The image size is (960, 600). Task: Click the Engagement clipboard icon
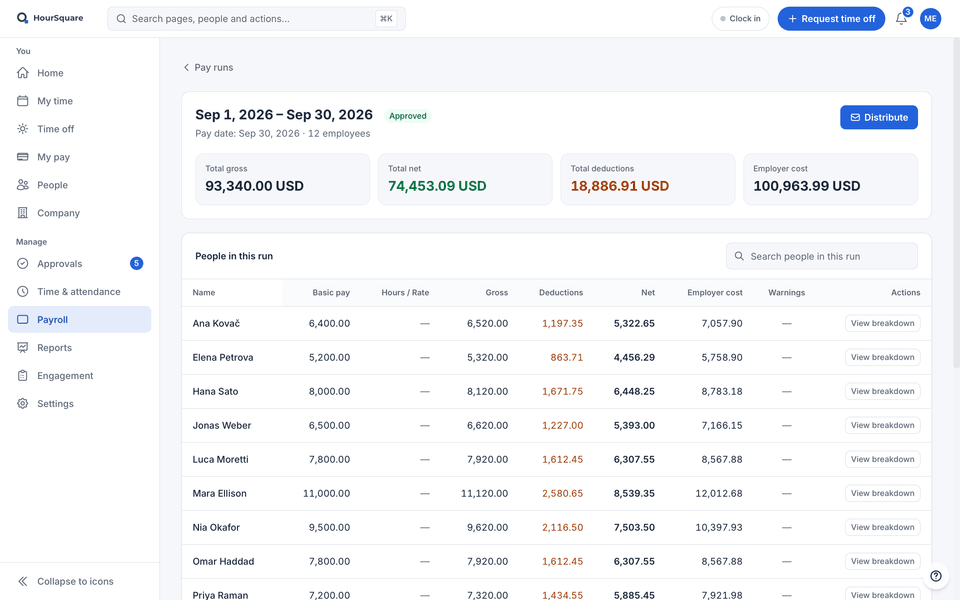click(23, 375)
